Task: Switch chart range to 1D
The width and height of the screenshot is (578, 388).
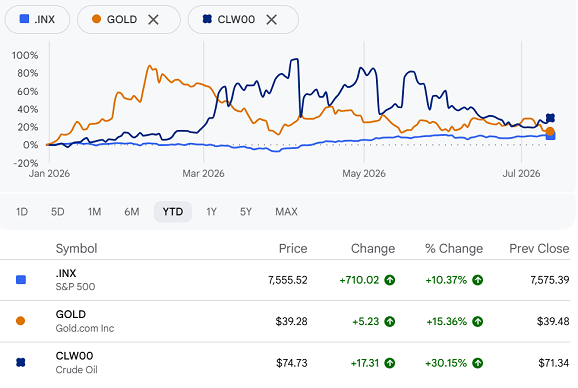Action: (22, 212)
